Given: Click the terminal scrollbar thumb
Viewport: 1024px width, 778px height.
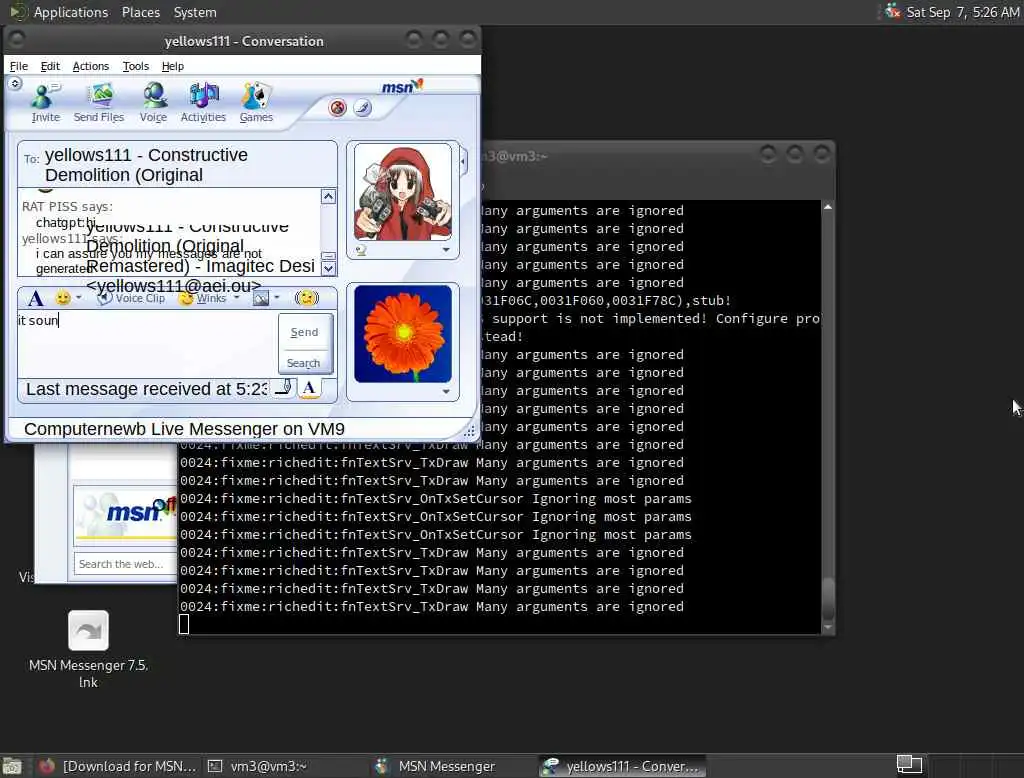Looking at the screenshot, I should point(827,598).
